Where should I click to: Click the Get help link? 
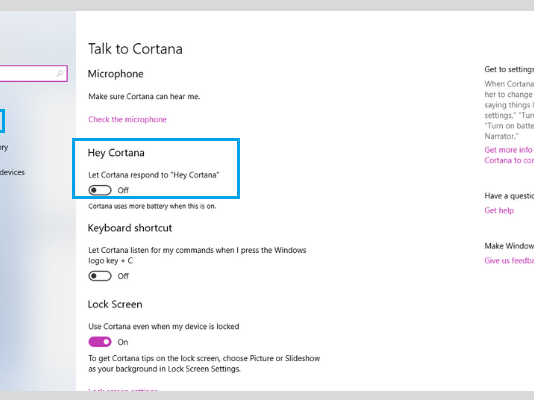tap(499, 210)
